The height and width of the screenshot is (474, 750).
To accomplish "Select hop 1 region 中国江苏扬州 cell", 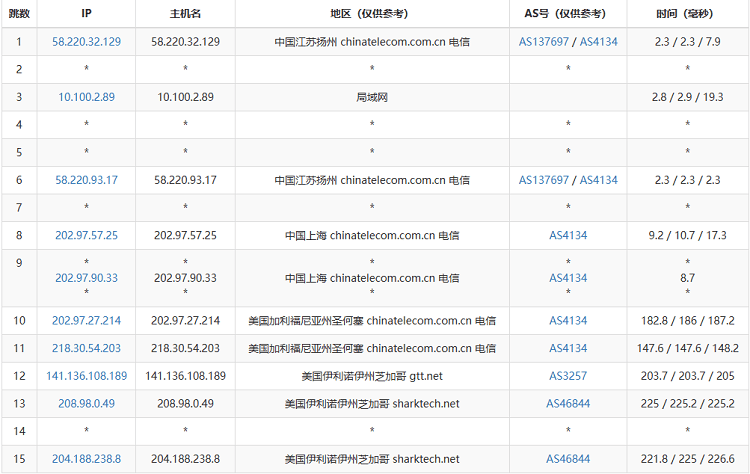I will (372, 42).
